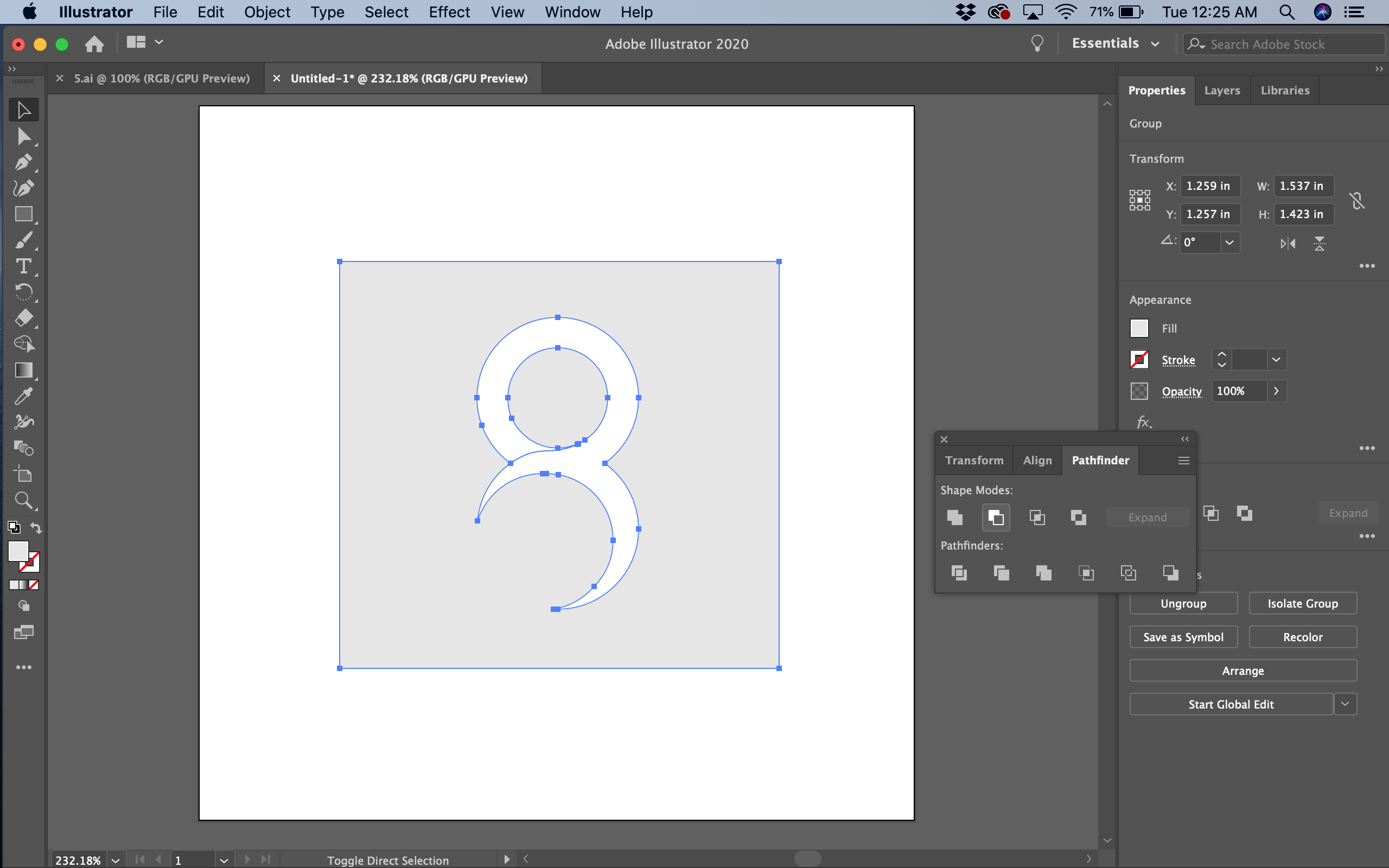Open the Effect menu
Viewport: 1389px width, 868px height.
[x=449, y=11]
